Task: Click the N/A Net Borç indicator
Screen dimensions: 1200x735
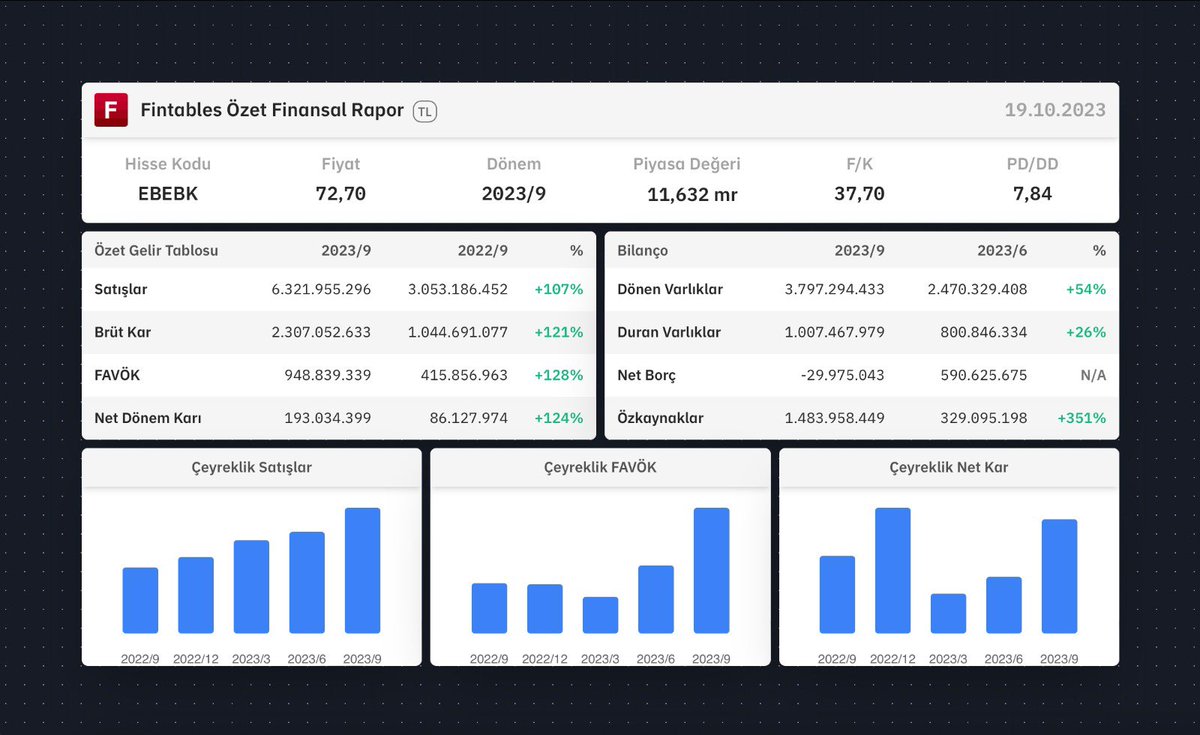Action: point(1093,375)
